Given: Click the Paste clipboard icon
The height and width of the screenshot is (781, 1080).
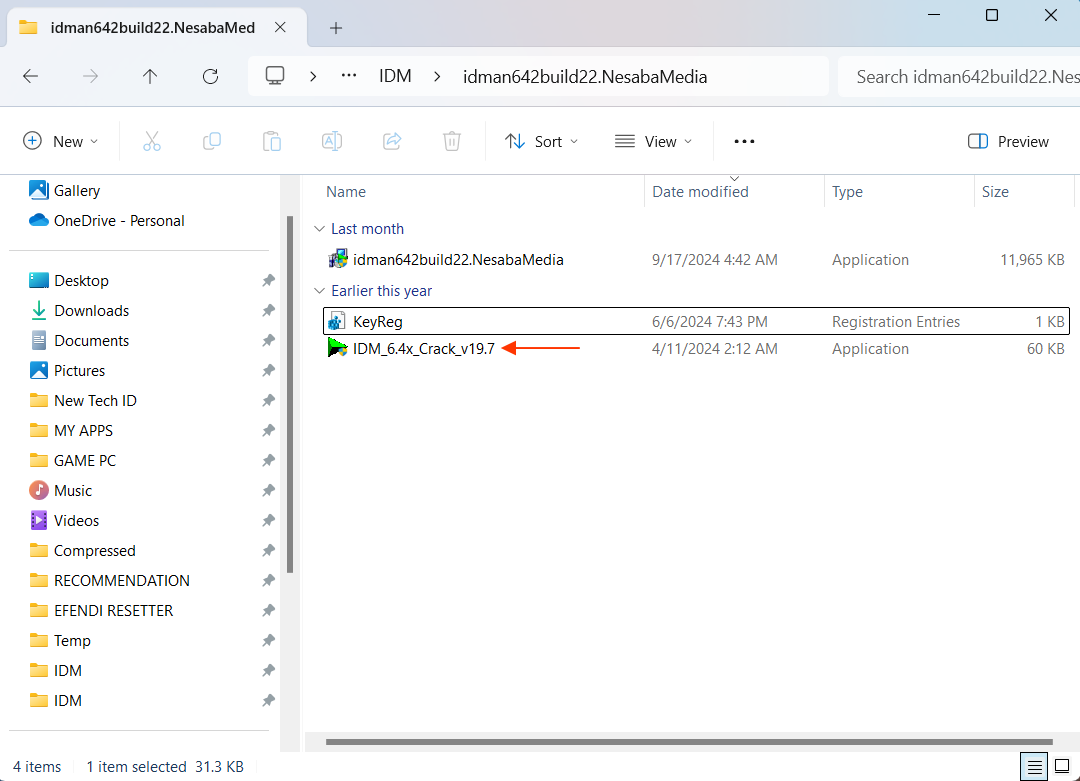Looking at the screenshot, I should [272, 141].
